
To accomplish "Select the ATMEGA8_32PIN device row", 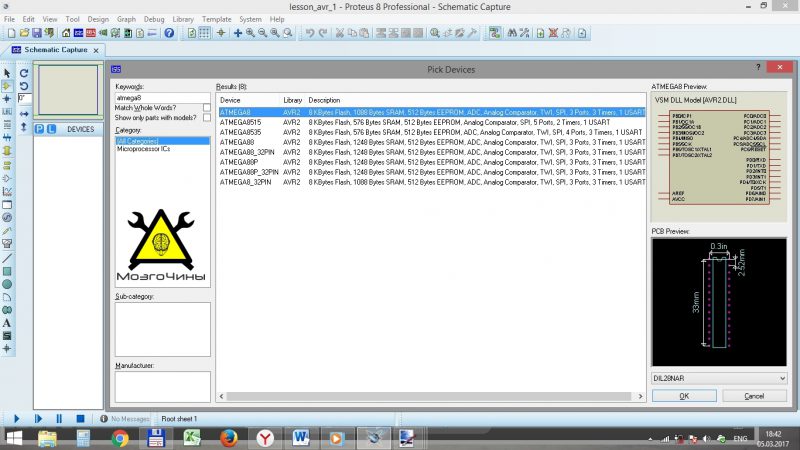I will [x=432, y=182].
